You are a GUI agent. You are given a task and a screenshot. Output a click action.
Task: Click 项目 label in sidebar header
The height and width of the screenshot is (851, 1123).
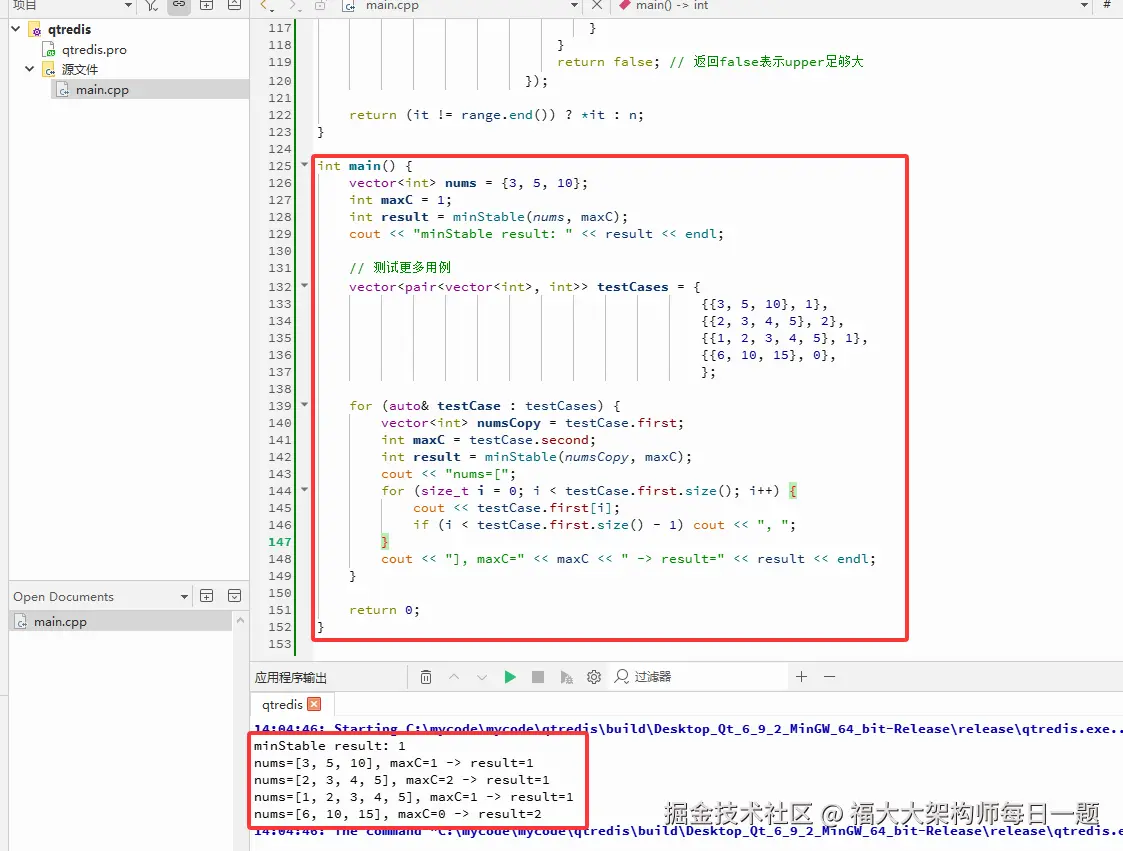coord(24,5)
